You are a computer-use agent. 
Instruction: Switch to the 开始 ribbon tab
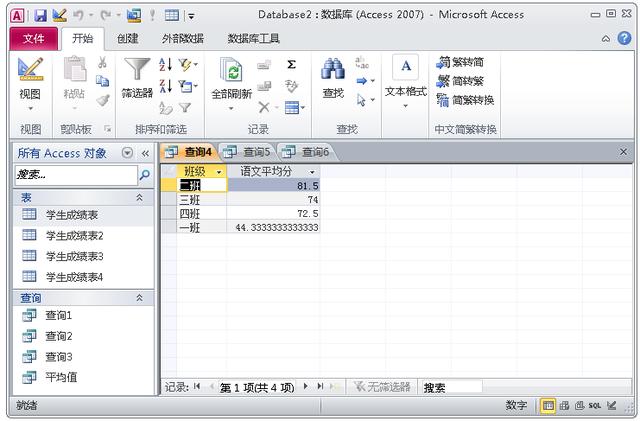coord(82,39)
